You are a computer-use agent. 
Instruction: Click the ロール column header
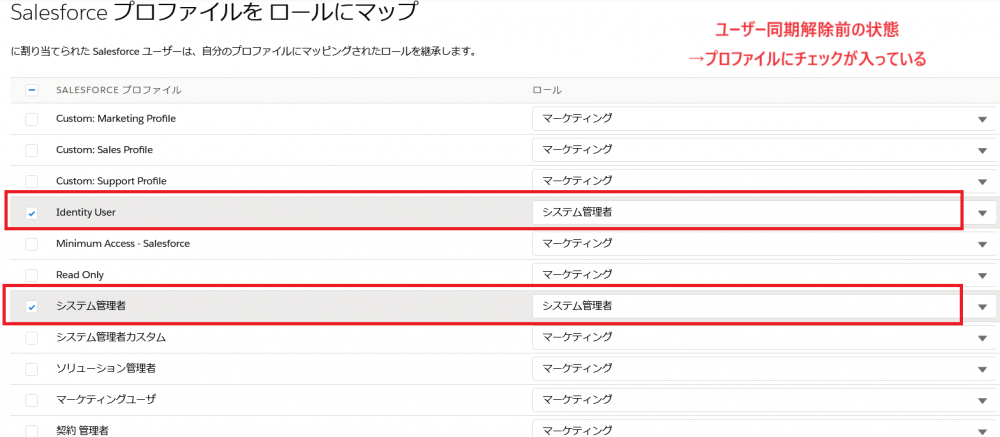point(547,91)
